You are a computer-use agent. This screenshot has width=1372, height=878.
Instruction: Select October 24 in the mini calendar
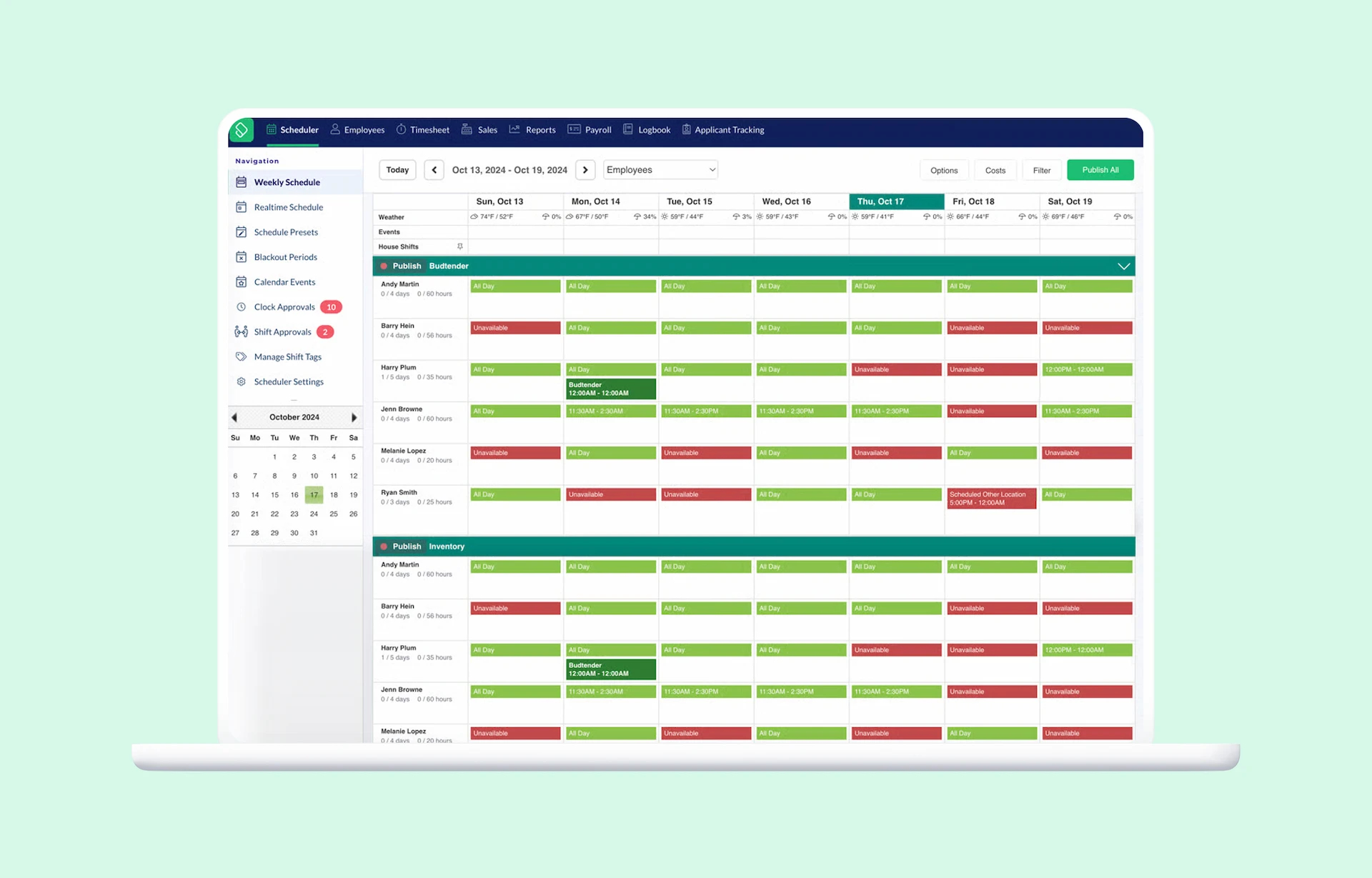[x=314, y=513]
